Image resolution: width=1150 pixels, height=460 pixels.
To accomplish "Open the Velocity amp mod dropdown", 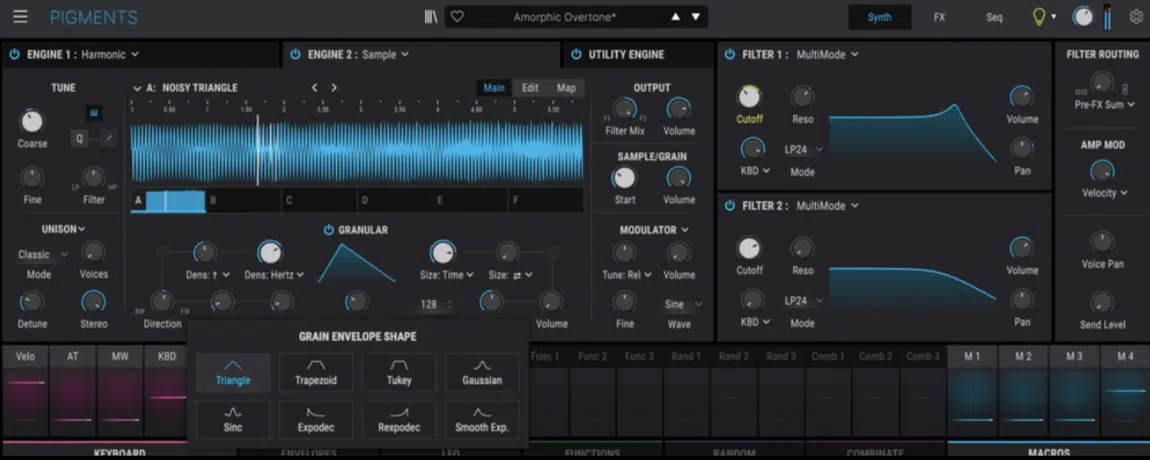I will click(x=1105, y=193).
